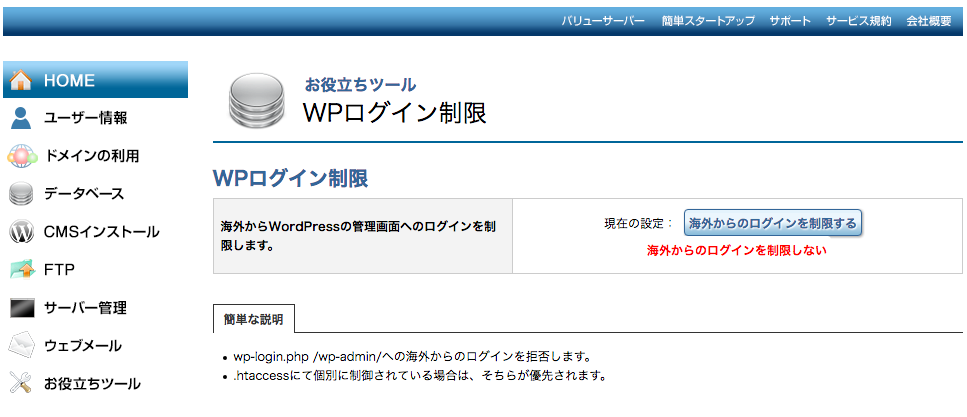Open the CMSインストール sidebar menu label

101,232
